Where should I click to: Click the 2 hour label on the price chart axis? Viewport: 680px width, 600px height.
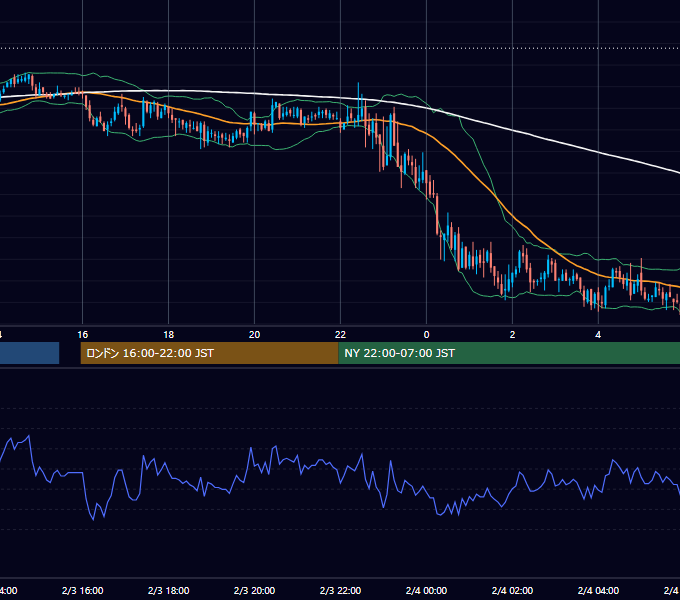(512, 335)
